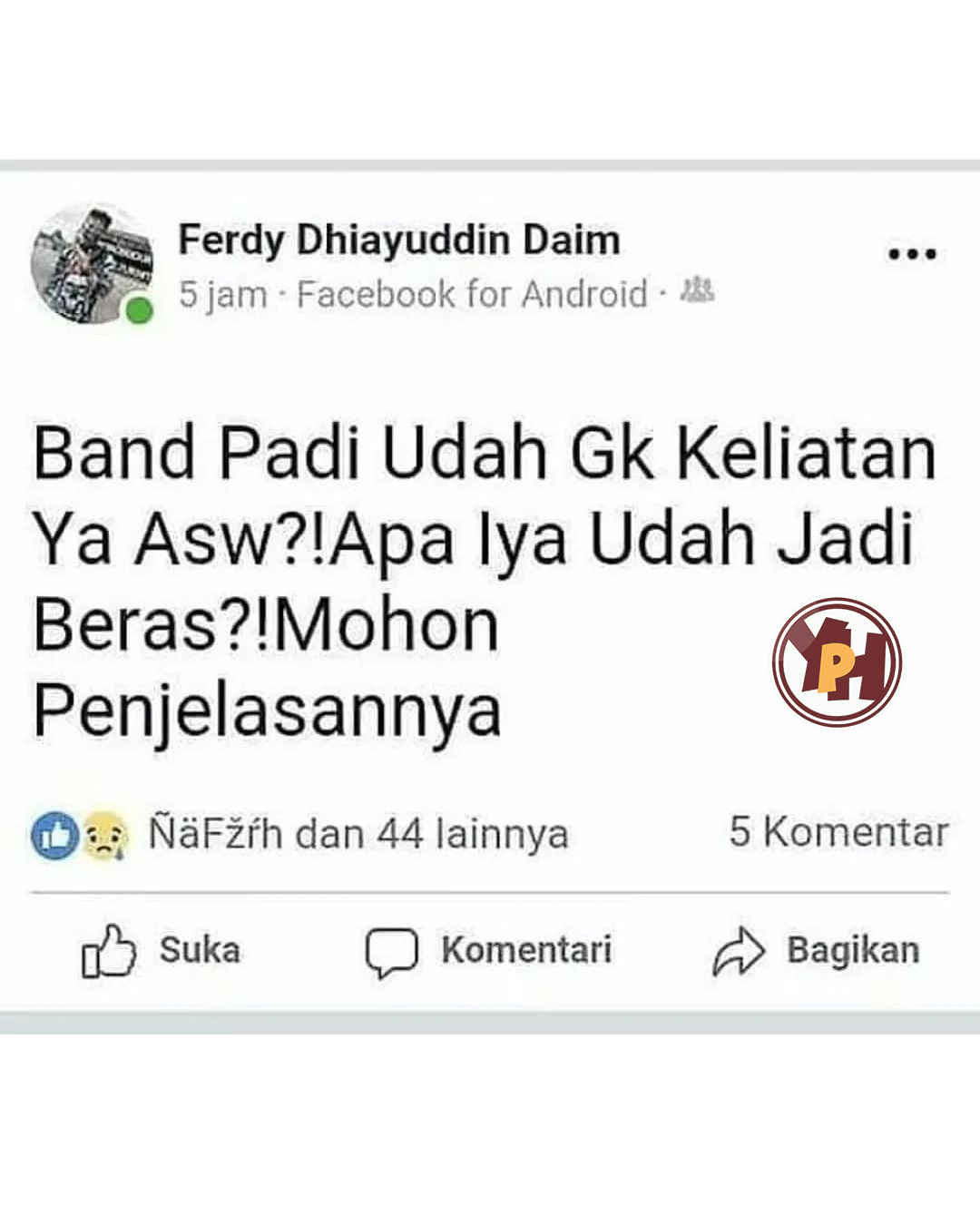Open Ferdy Dhiayuddin Daim's profile name link
Screen dimensions: 980x1225
coord(399,240)
